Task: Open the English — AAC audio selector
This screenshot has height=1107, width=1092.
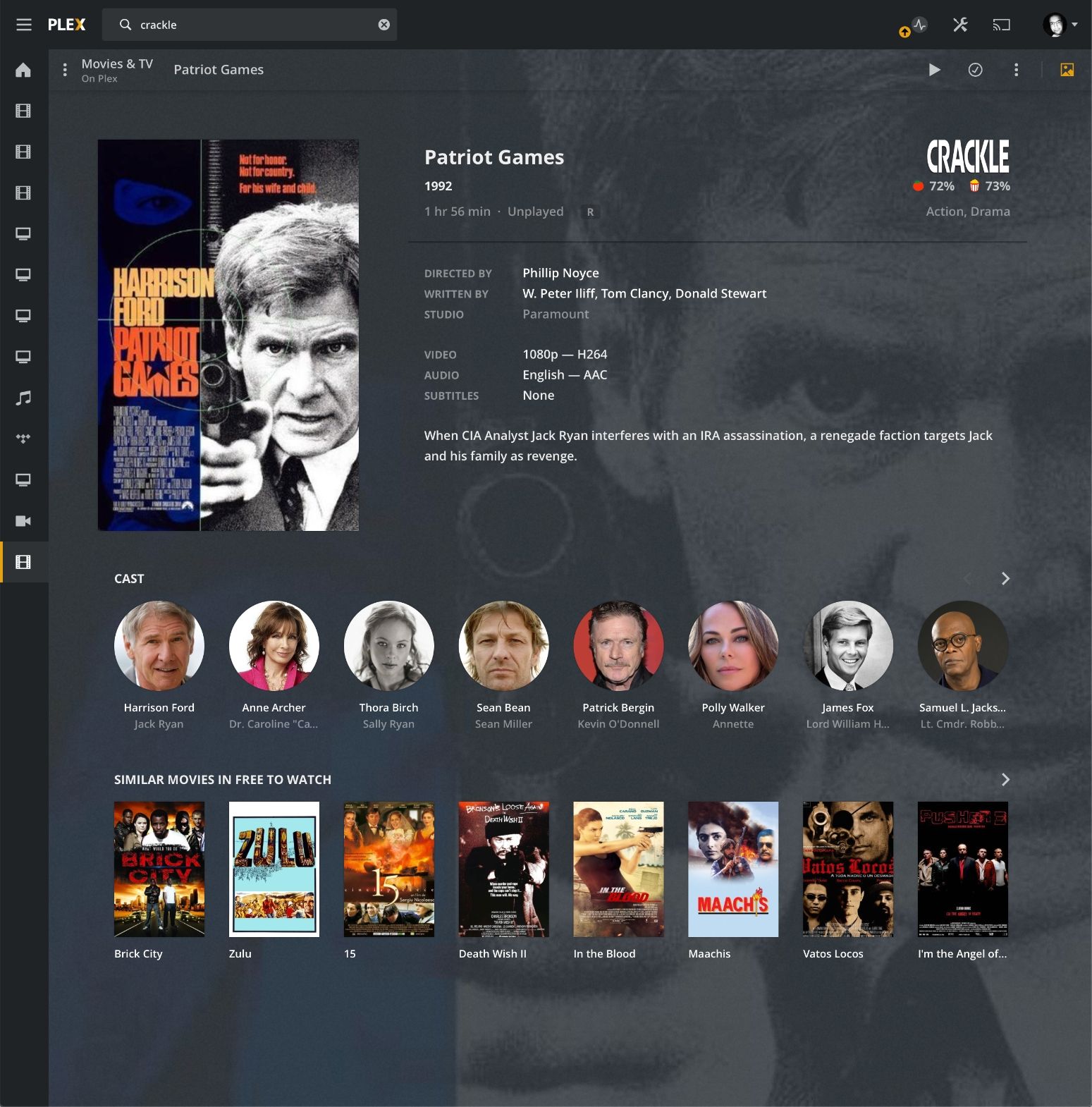Action: (565, 375)
